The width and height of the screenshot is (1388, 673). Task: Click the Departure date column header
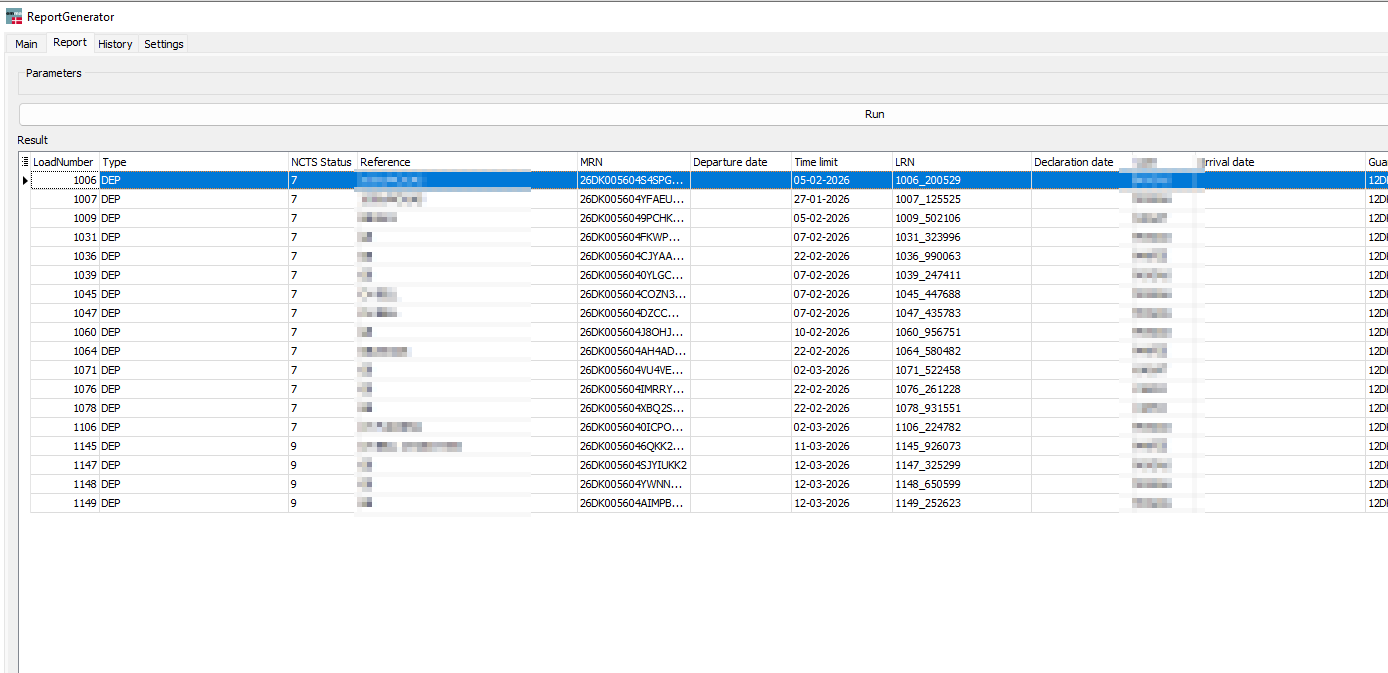coord(740,162)
